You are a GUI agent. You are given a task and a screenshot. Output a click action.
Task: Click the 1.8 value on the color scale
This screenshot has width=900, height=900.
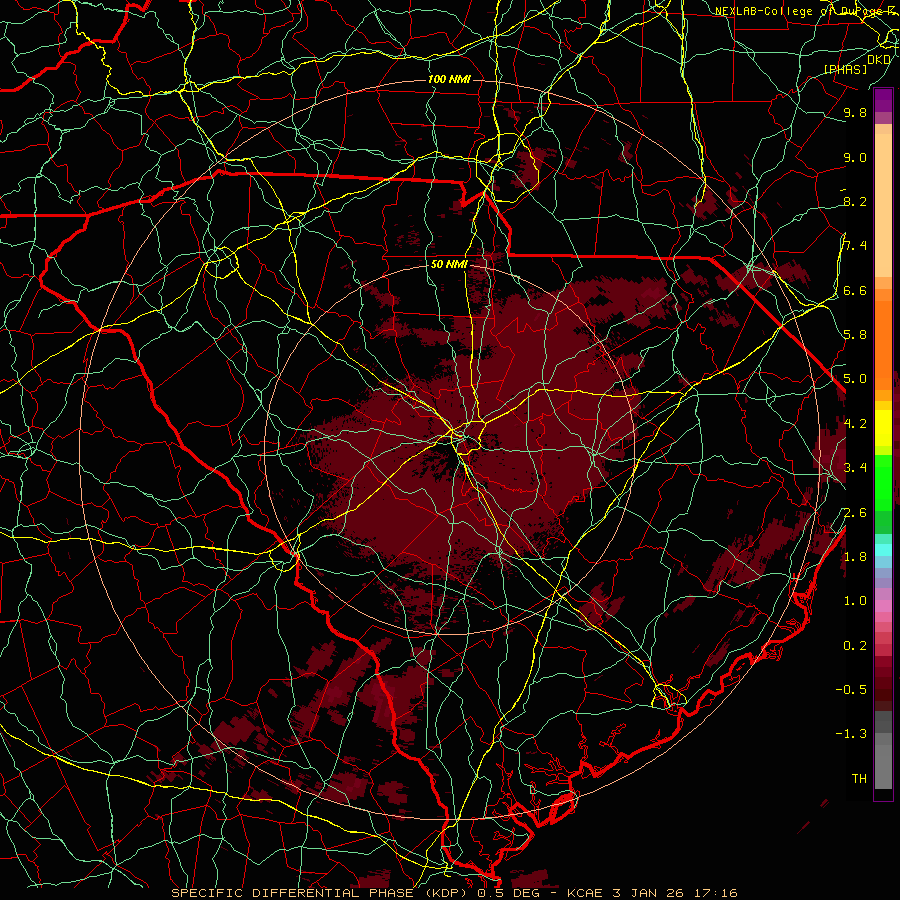pyautogui.click(x=855, y=557)
